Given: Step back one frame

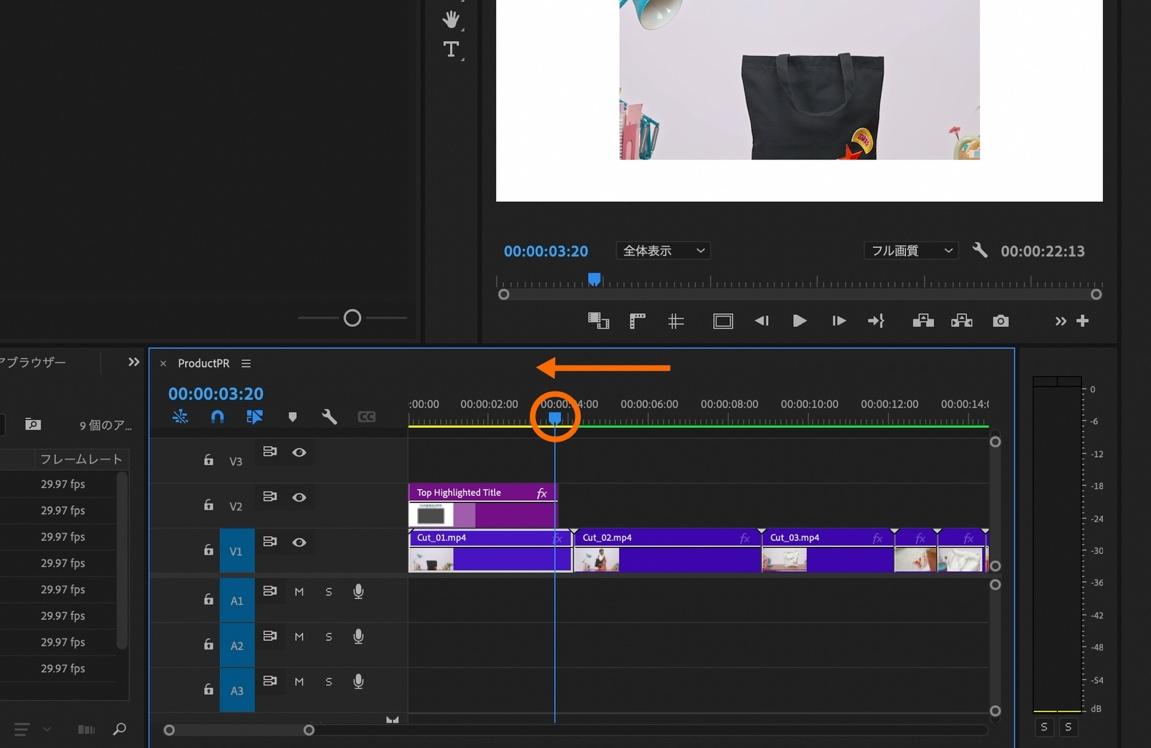Looking at the screenshot, I should (761, 321).
